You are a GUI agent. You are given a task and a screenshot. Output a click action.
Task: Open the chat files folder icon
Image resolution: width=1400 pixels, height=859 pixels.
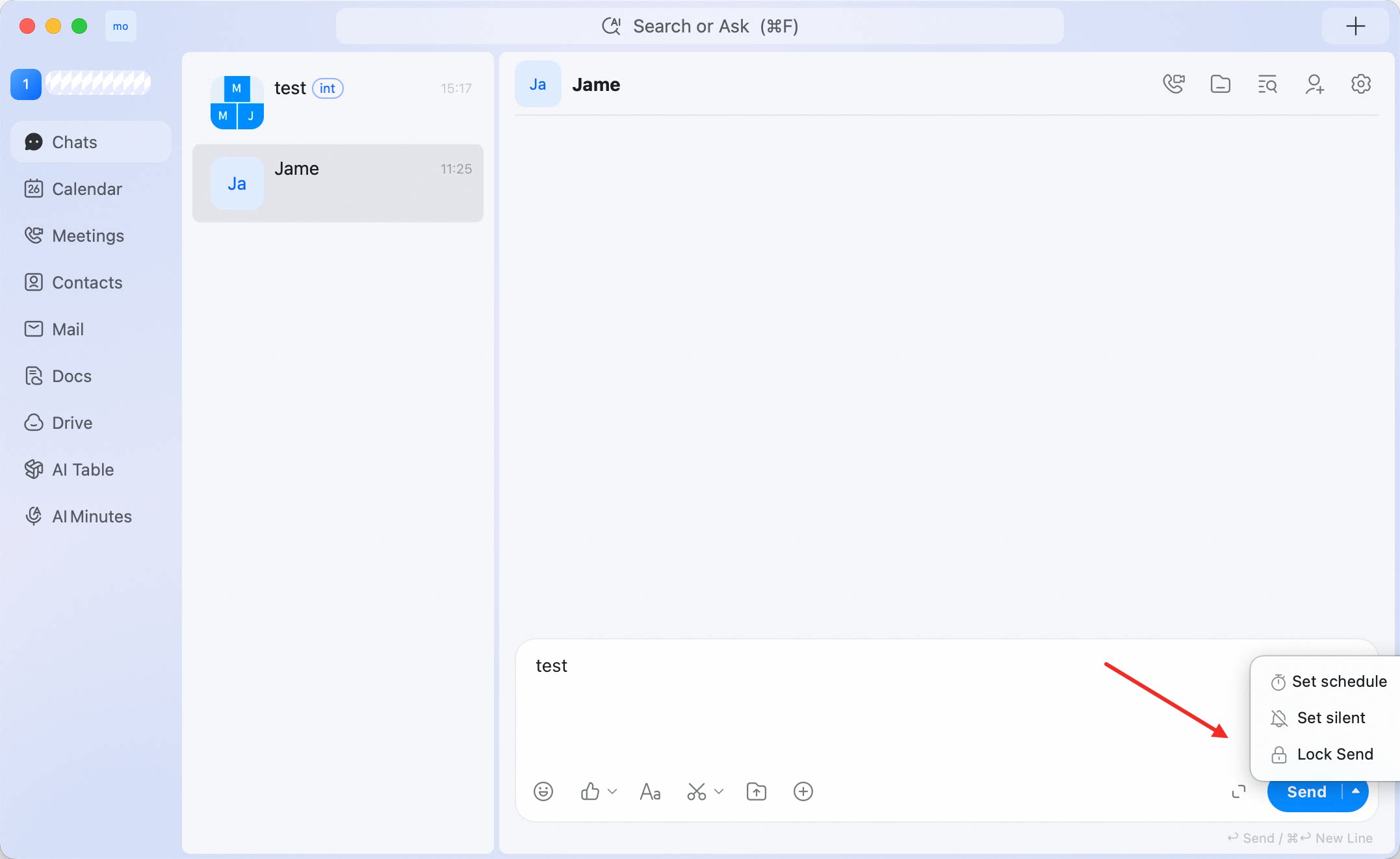(1221, 84)
